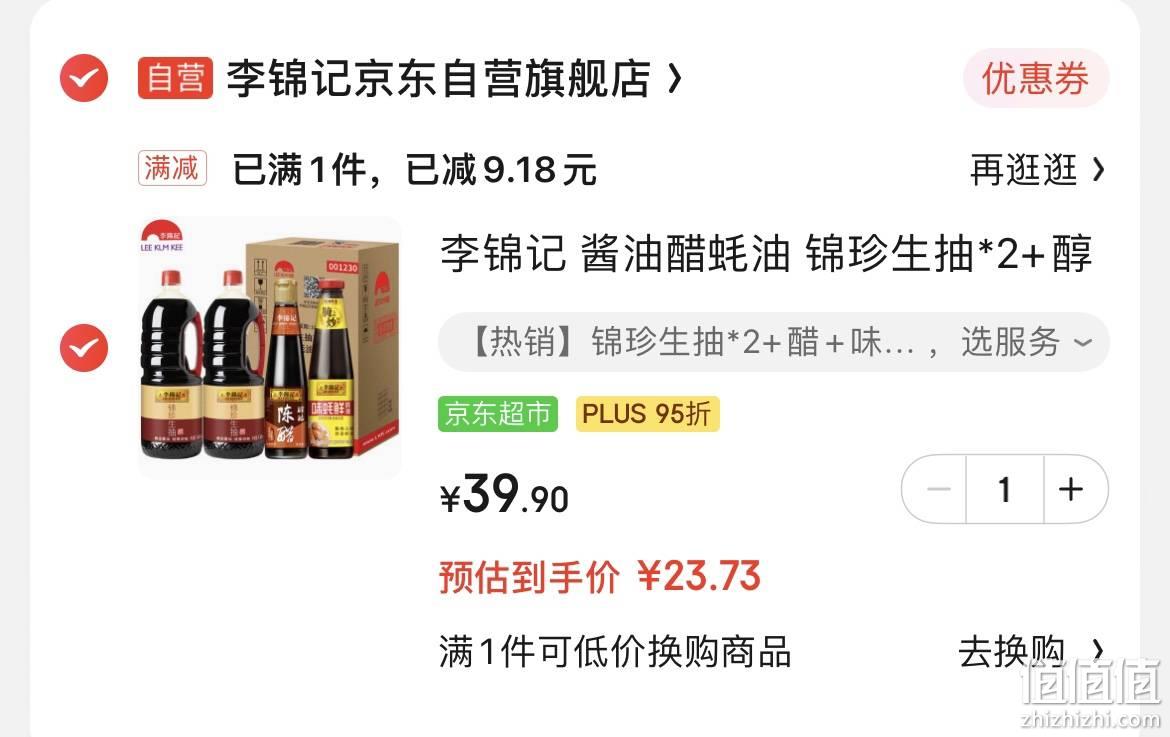Open 李锦记京东自营旗舰店 store page
Screen dimensions: 1170x737
tap(438, 78)
